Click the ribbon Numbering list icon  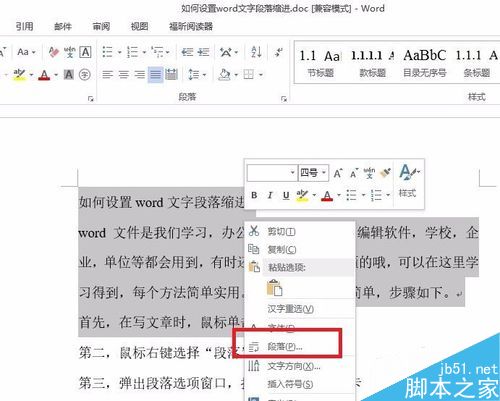pos(132,52)
